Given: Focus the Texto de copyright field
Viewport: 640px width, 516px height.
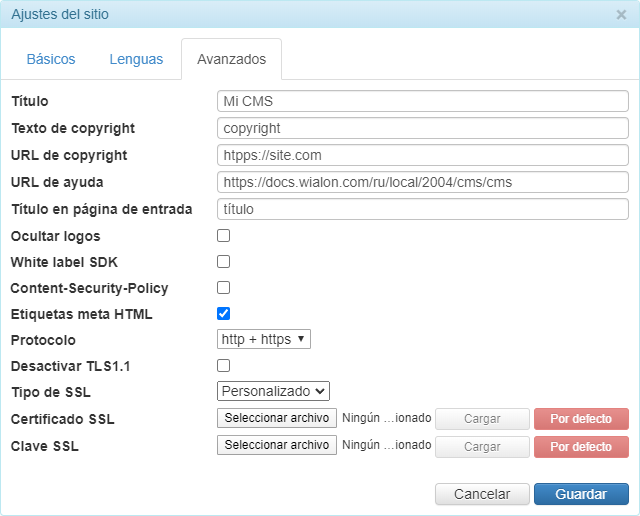Looking at the screenshot, I should coord(422,128).
